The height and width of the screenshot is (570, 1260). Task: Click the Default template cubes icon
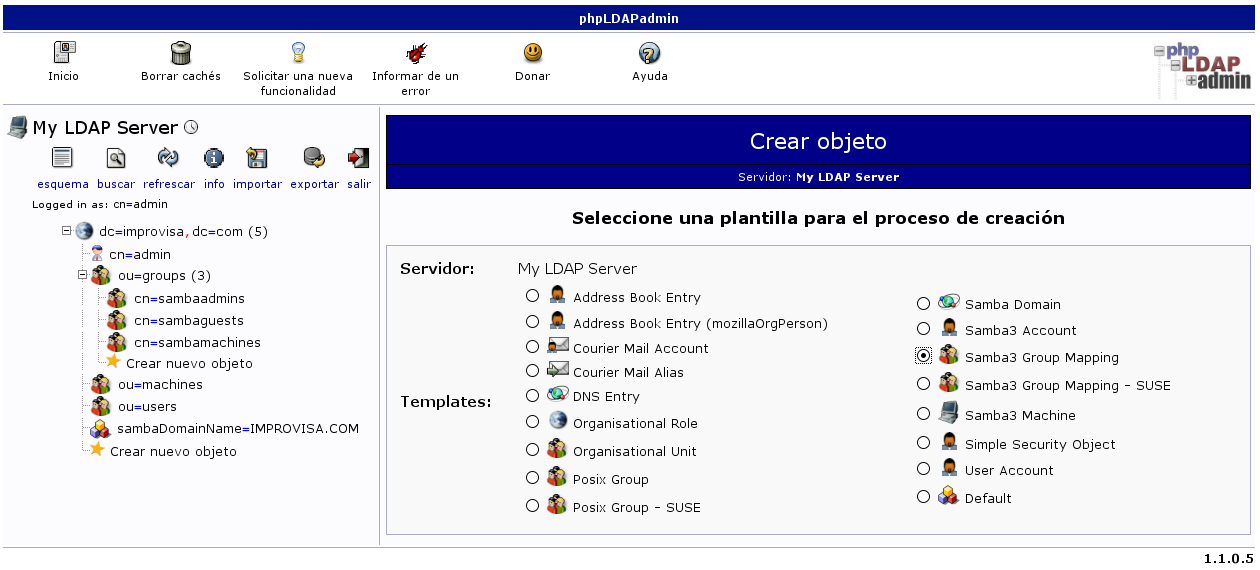pos(948,496)
